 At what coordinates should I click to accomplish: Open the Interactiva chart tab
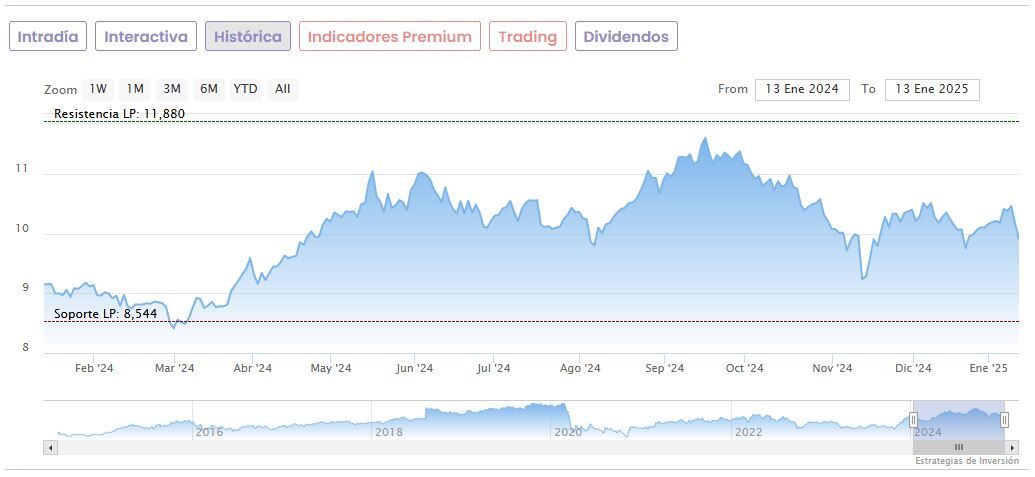tap(146, 37)
